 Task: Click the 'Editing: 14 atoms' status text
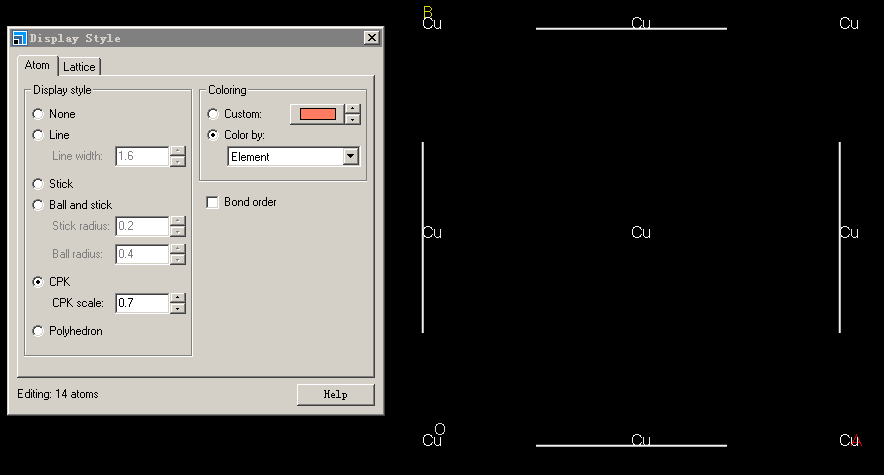(x=58, y=394)
